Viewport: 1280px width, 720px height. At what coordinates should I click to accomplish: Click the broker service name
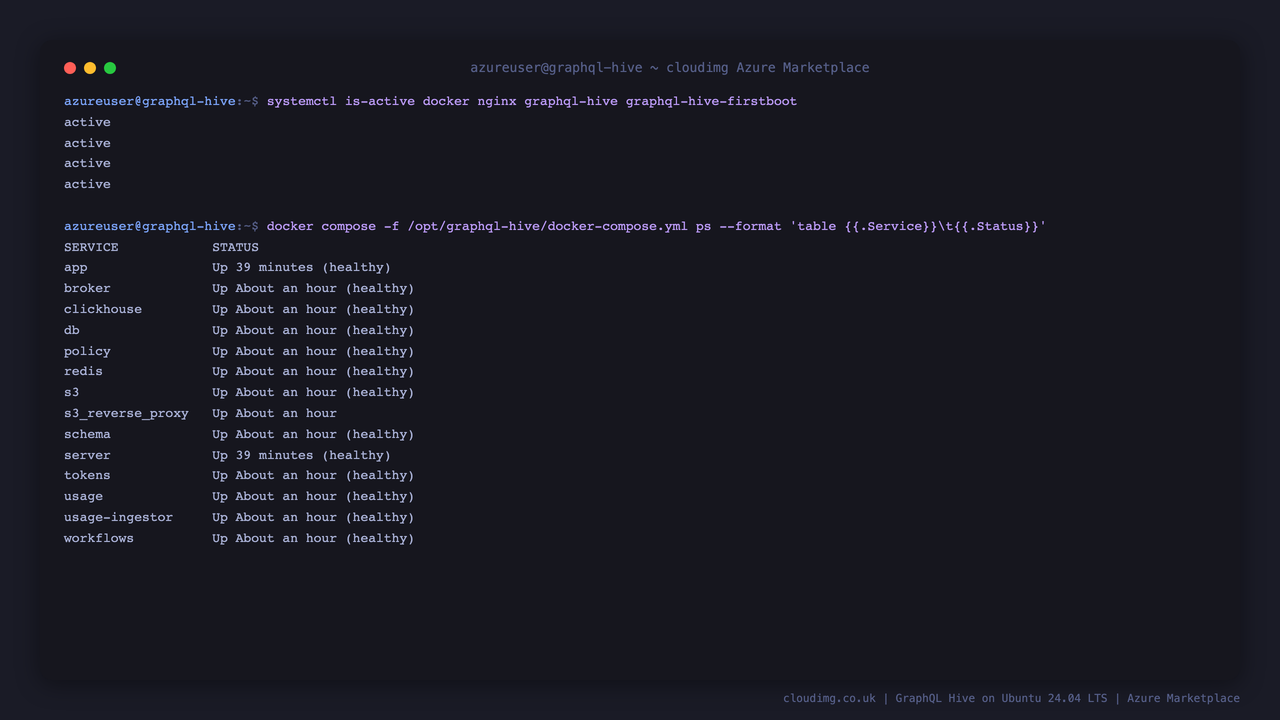pyautogui.click(x=87, y=288)
